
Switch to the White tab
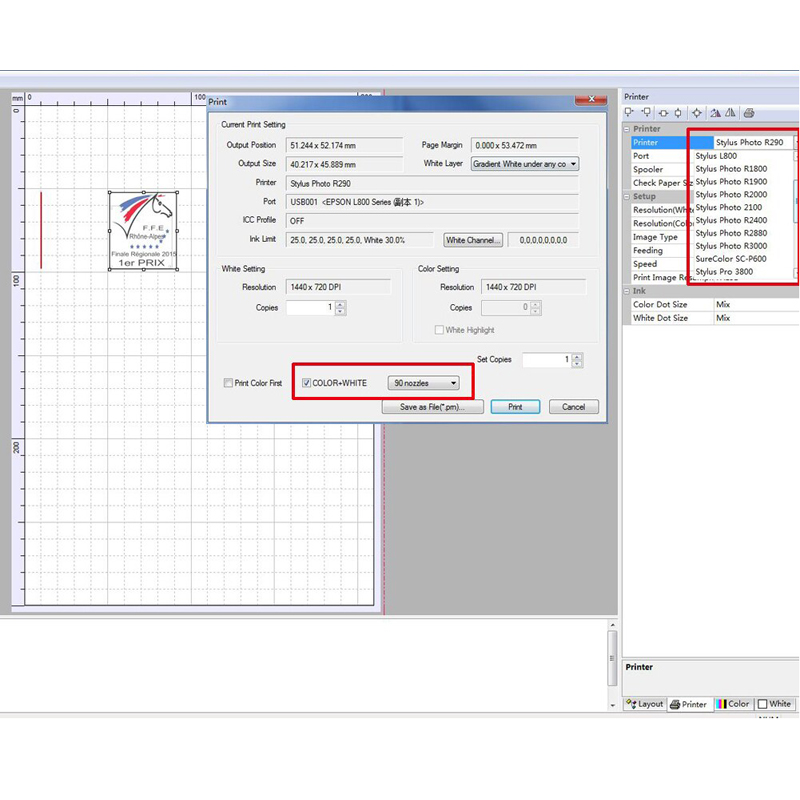pyautogui.click(x=775, y=704)
